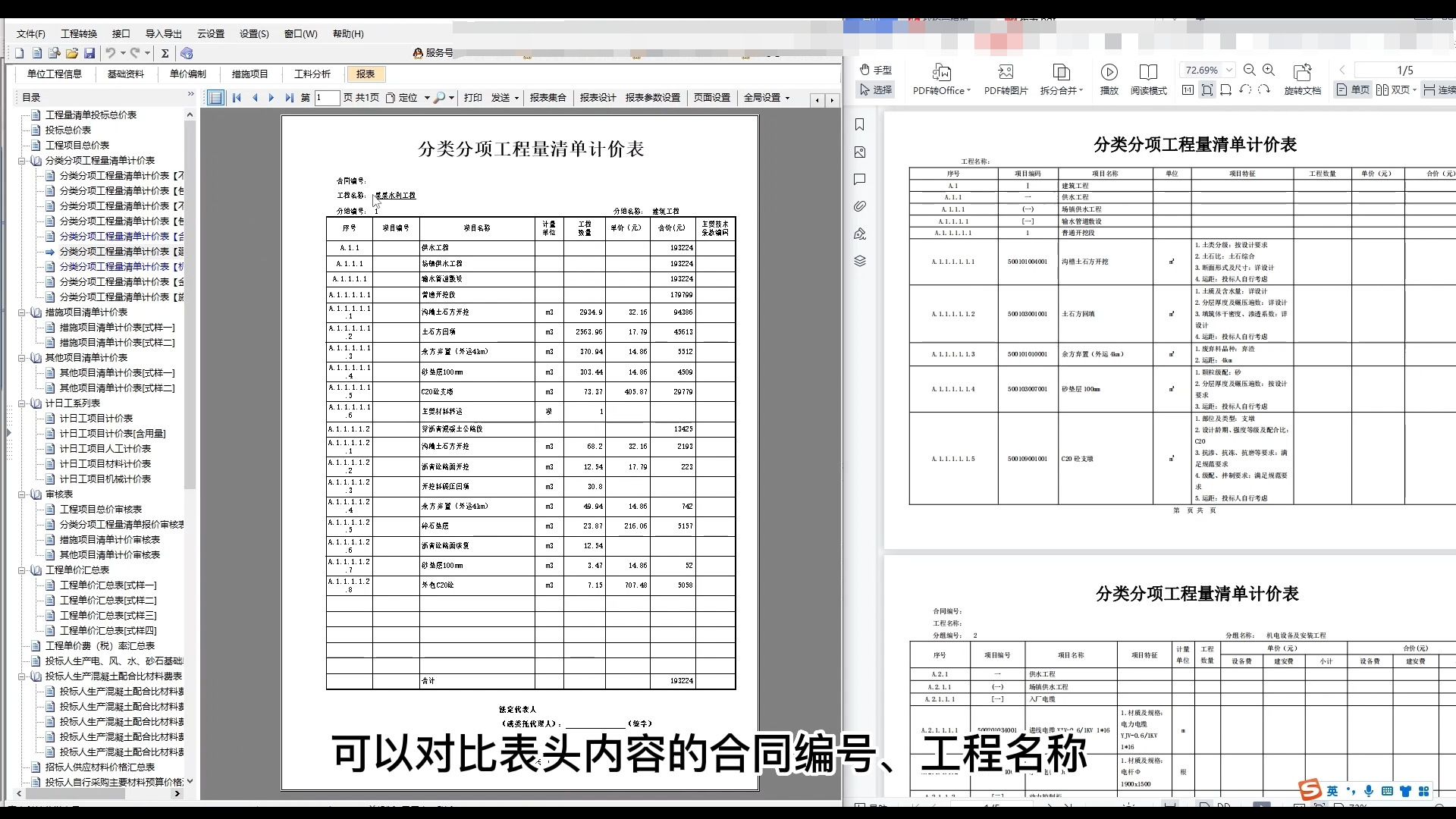Open the 文件(F) menu
Viewport: 1456px width, 819px height.
pos(31,34)
